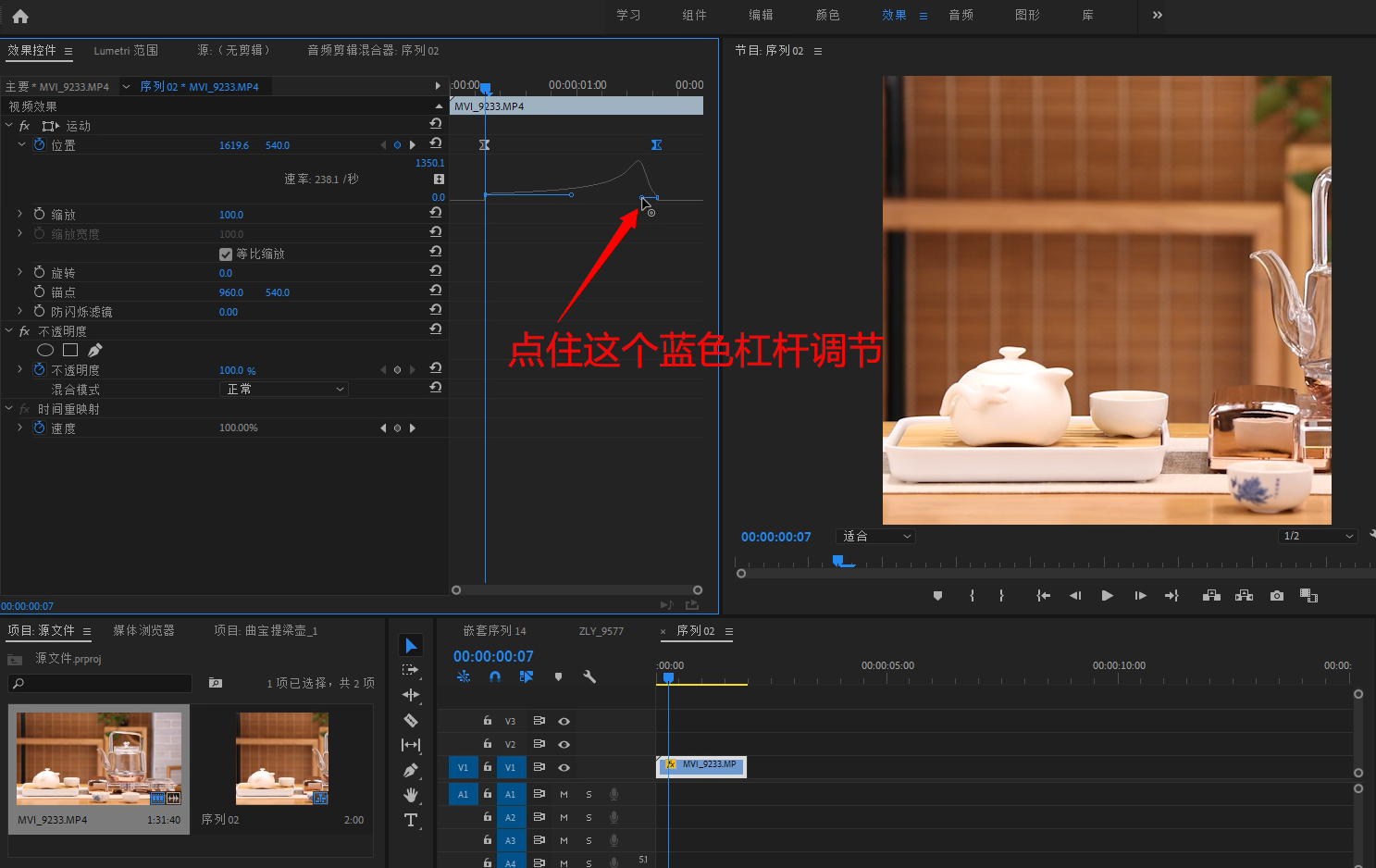This screenshot has height=868, width=1376.
Task: Solo audio track A2
Action: [x=589, y=817]
